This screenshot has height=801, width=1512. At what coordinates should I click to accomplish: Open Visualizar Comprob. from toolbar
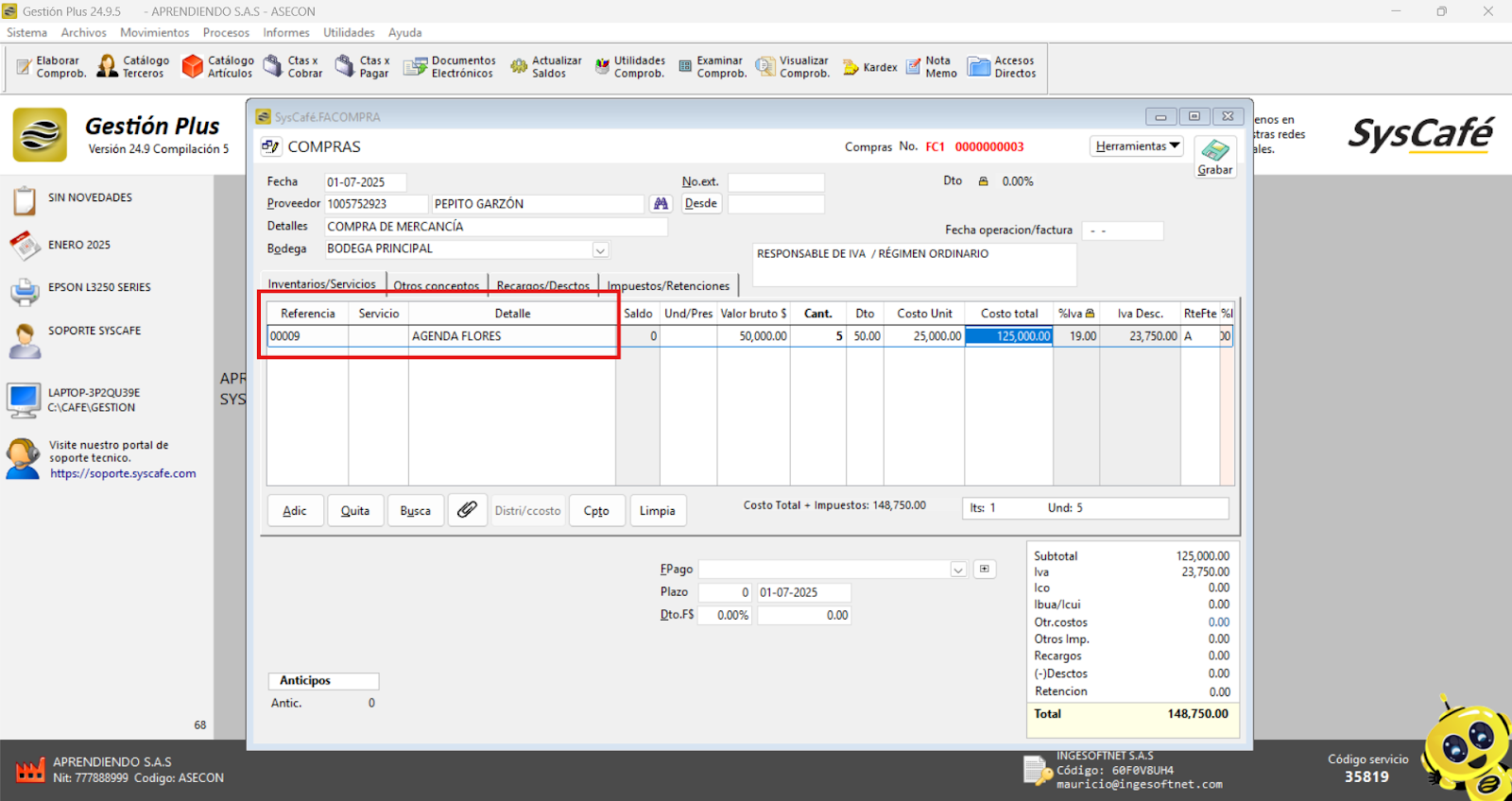tap(792, 66)
